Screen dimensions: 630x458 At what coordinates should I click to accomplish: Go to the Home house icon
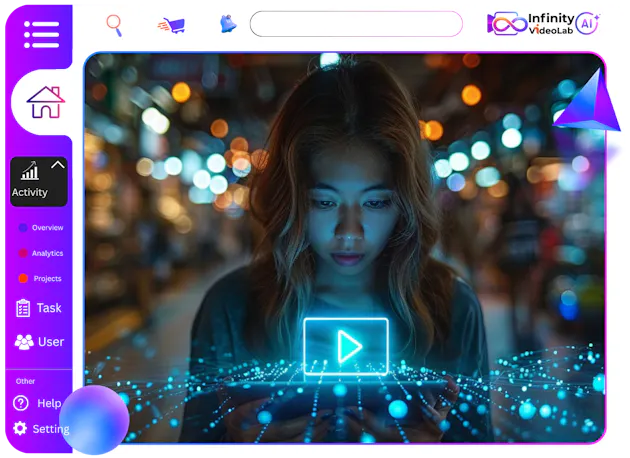click(45, 102)
